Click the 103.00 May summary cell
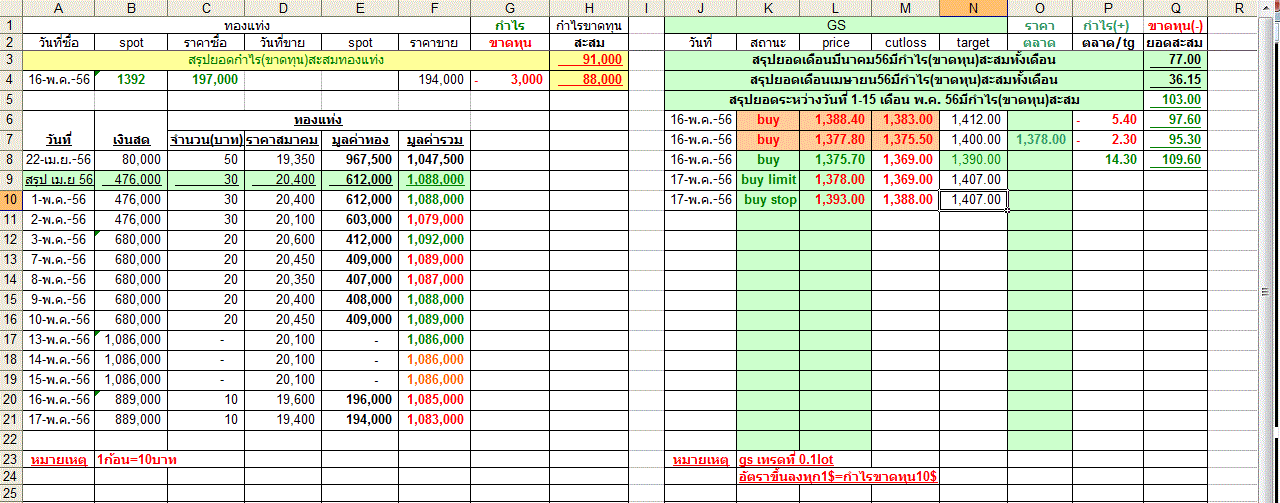Image resolution: width=1280 pixels, height=503 pixels. pyautogui.click(x=1175, y=100)
